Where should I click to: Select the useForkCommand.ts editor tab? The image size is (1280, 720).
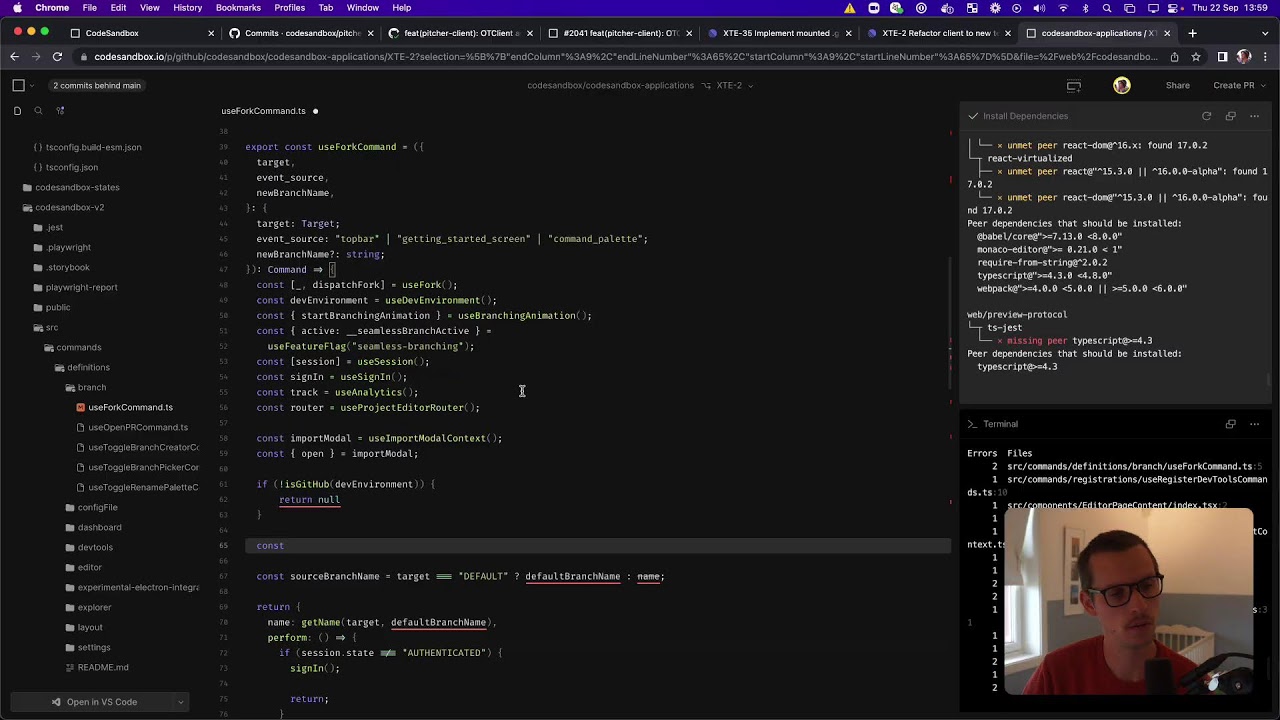(x=264, y=111)
